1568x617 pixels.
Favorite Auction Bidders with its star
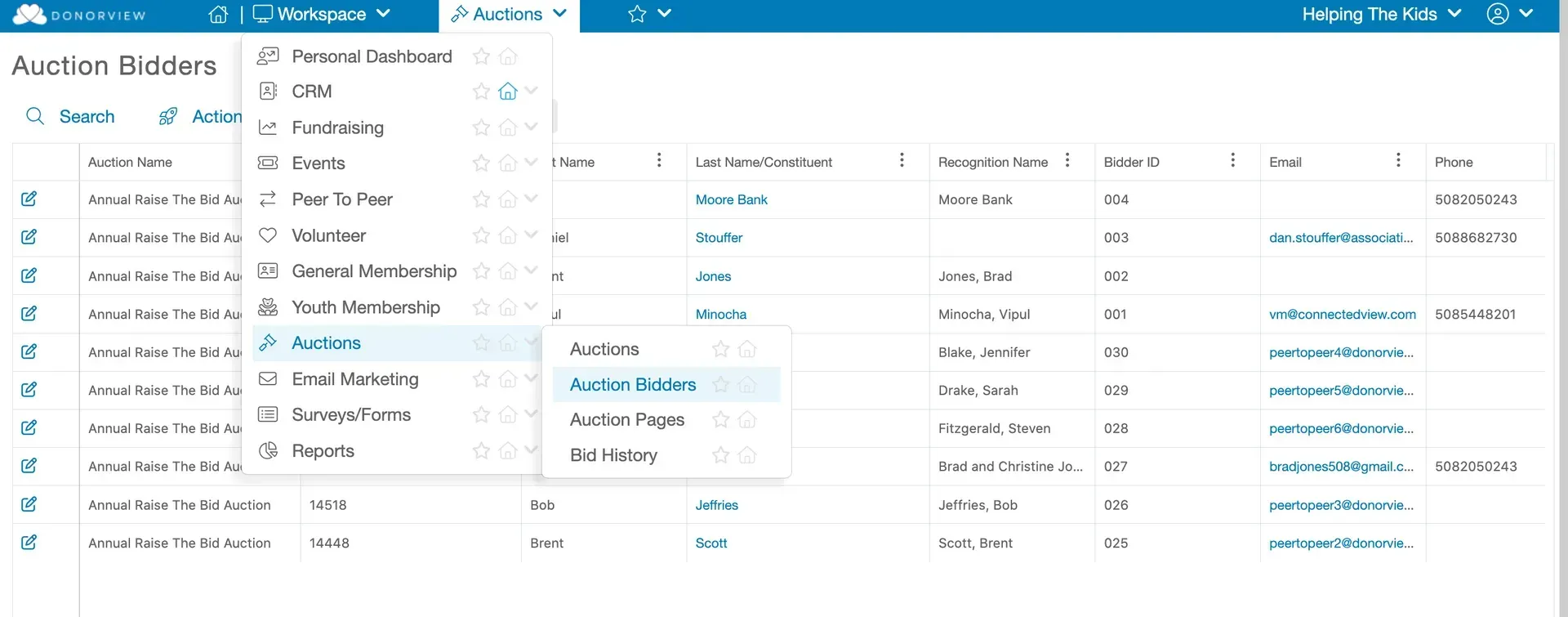click(x=720, y=385)
